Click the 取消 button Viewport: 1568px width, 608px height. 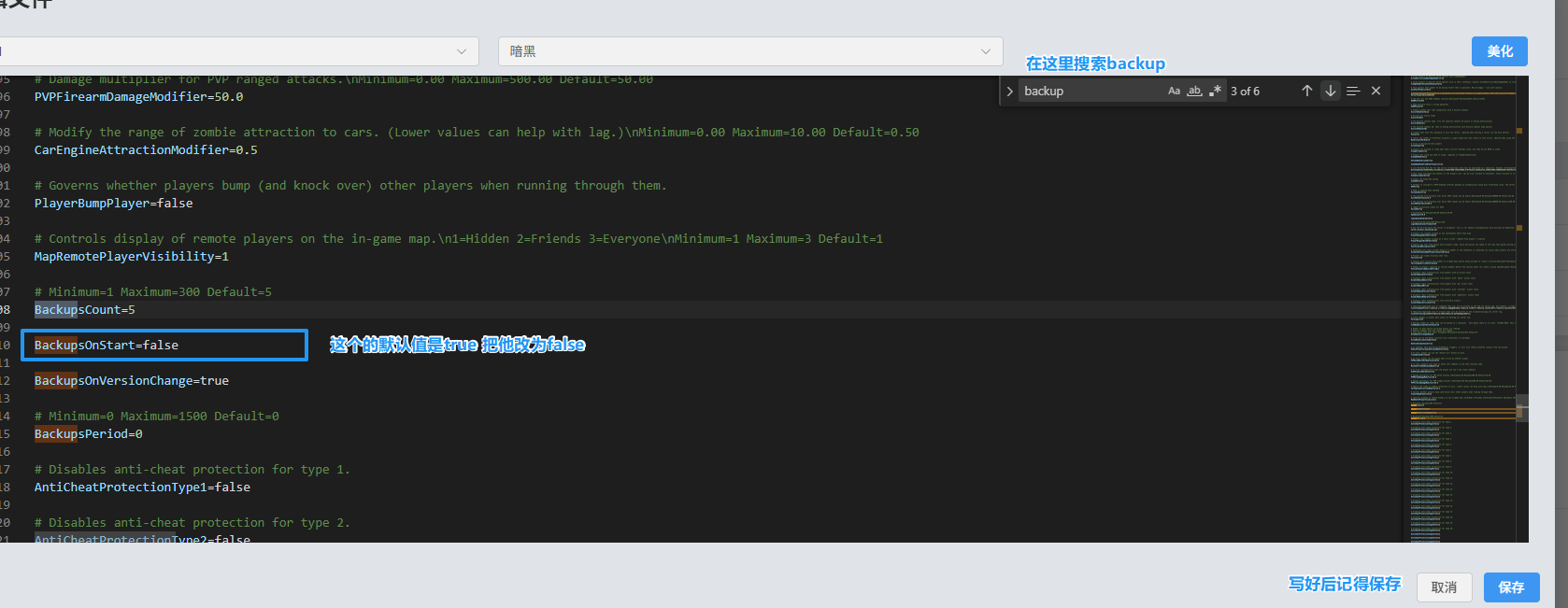1444,587
